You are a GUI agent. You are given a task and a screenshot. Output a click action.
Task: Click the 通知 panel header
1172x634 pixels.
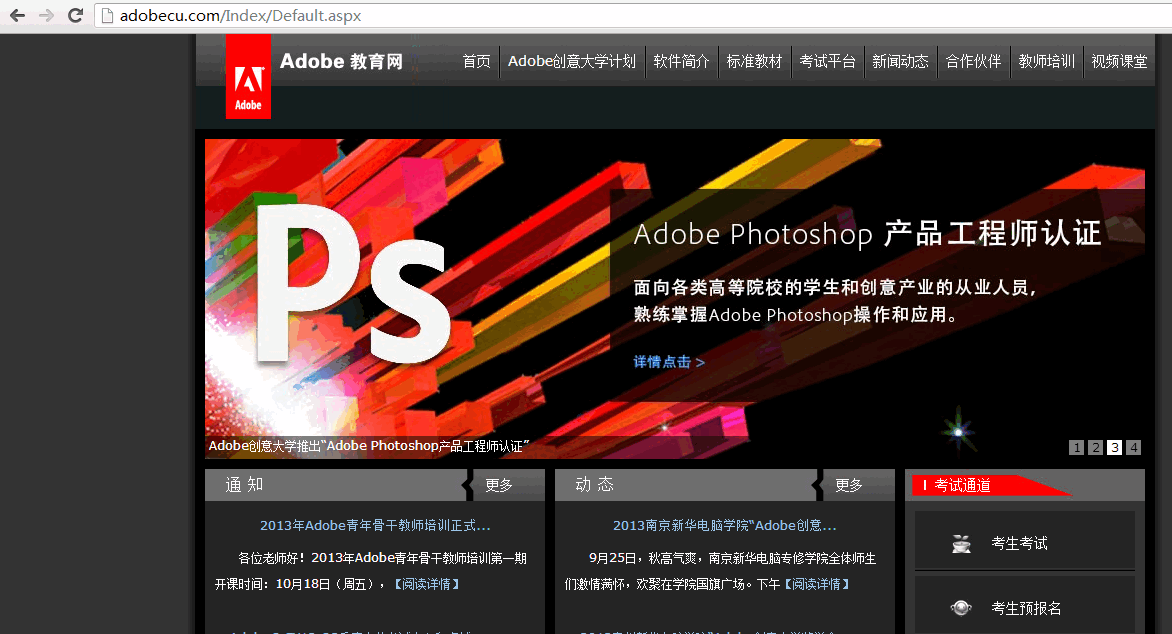click(x=244, y=484)
